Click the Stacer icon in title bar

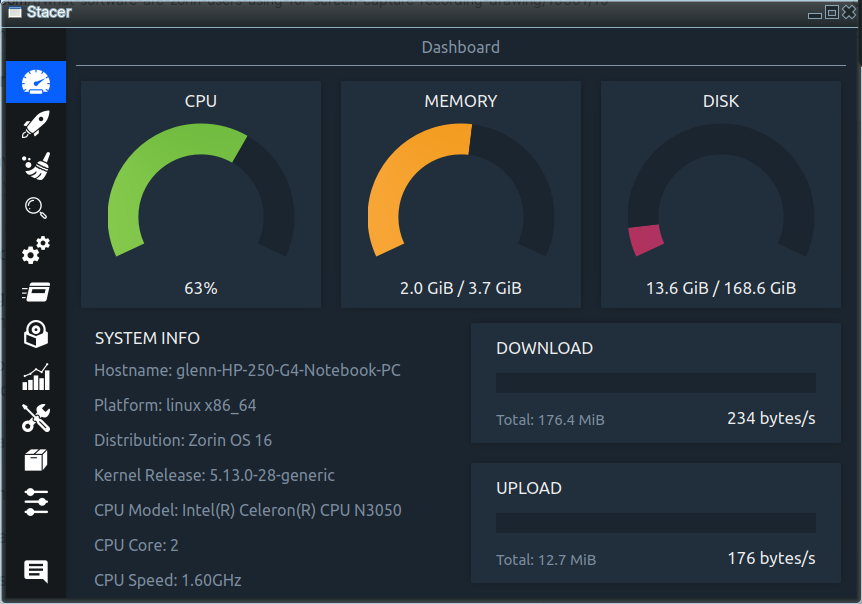(14, 12)
